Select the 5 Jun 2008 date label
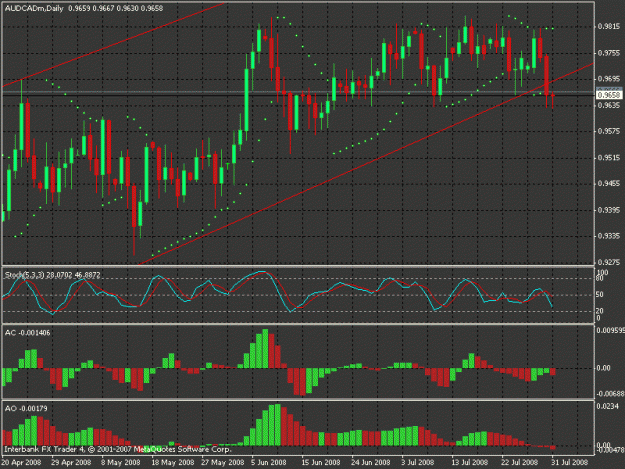Viewport: 625px width, 469px height. pos(269,462)
